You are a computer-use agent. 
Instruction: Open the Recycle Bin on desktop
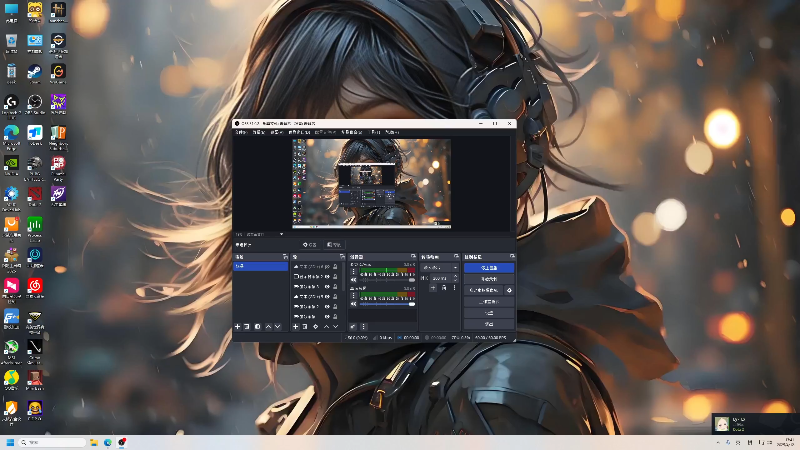(x=11, y=43)
